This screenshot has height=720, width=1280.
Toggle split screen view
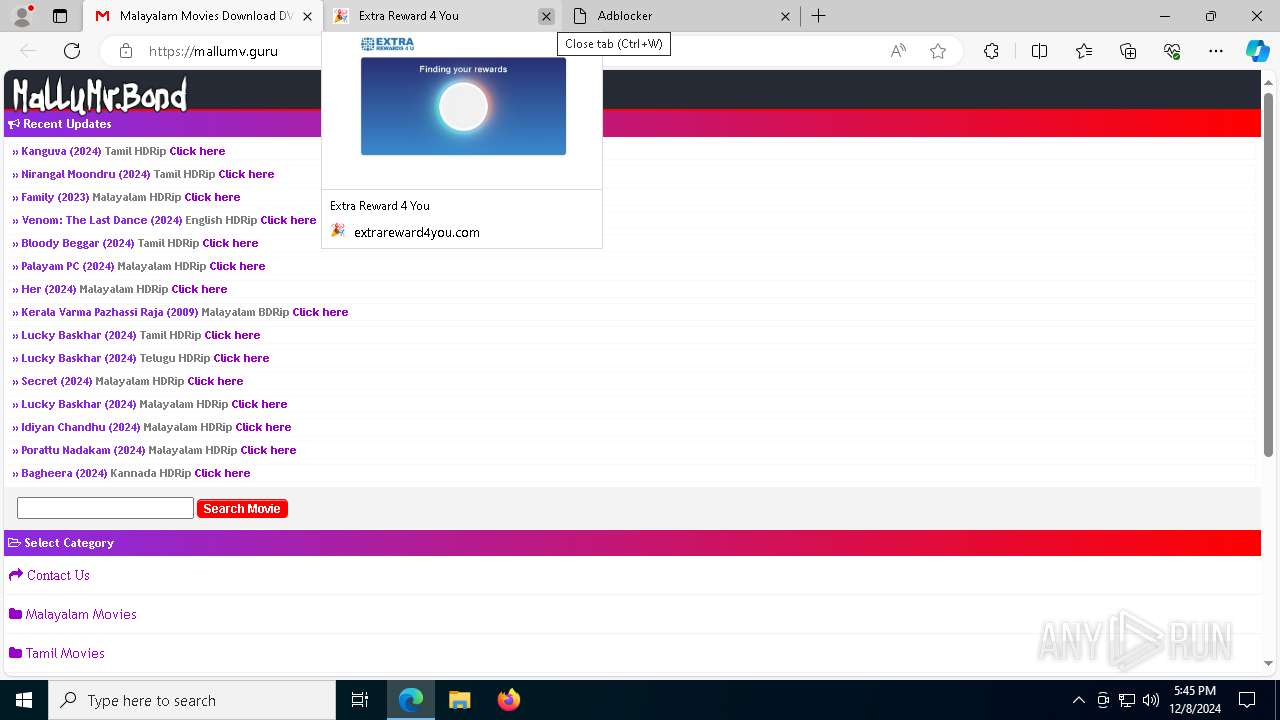point(1039,51)
